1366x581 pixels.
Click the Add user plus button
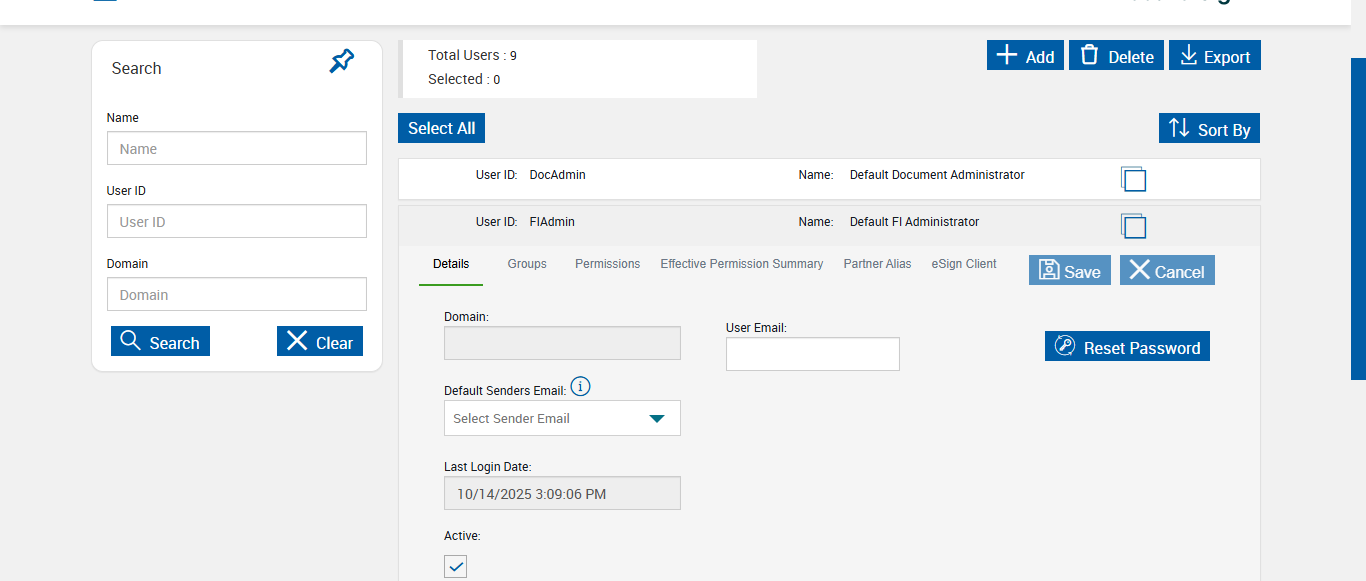(x=1025, y=56)
